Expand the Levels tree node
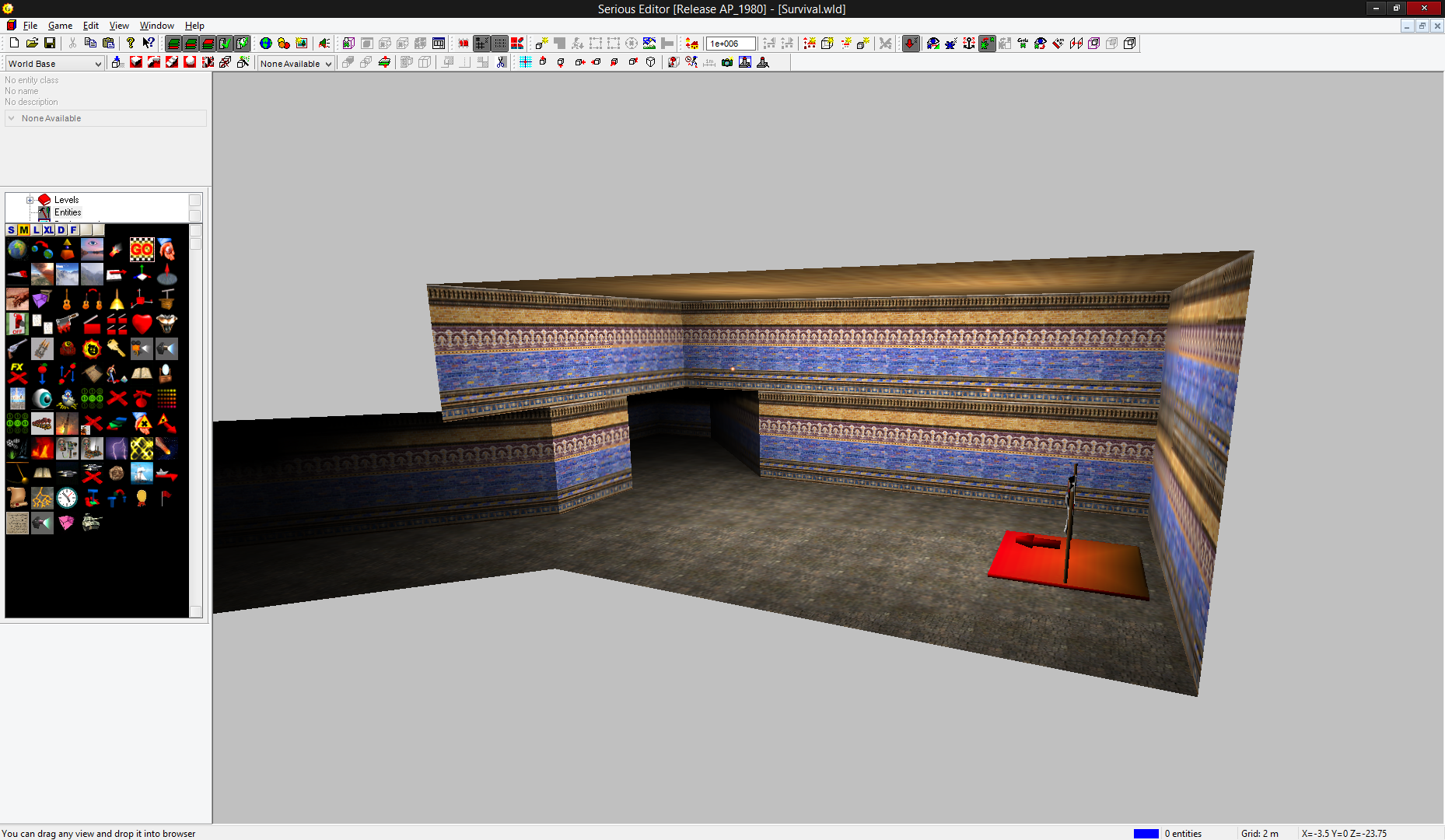Screen dimensions: 1445x840 point(30,200)
